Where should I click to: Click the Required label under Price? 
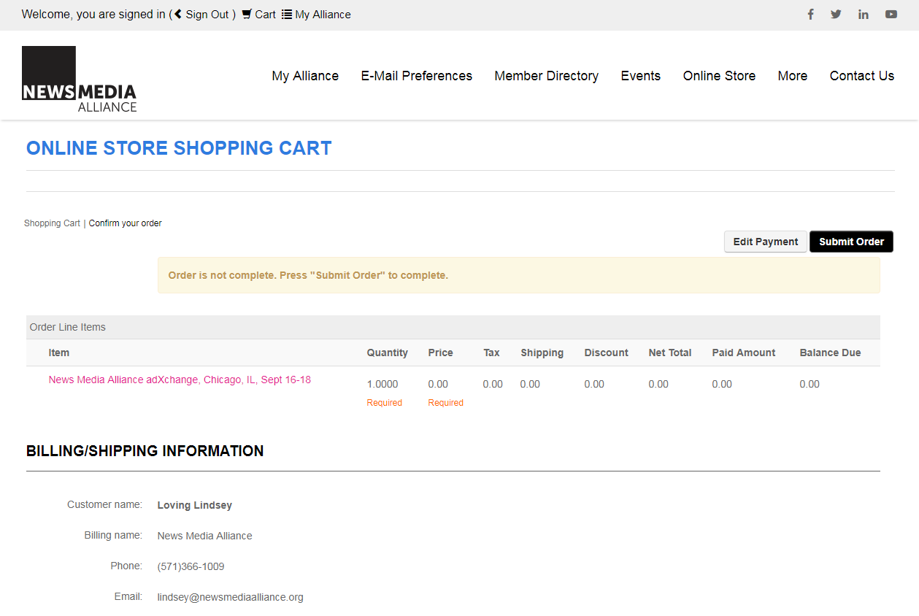tap(445, 403)
